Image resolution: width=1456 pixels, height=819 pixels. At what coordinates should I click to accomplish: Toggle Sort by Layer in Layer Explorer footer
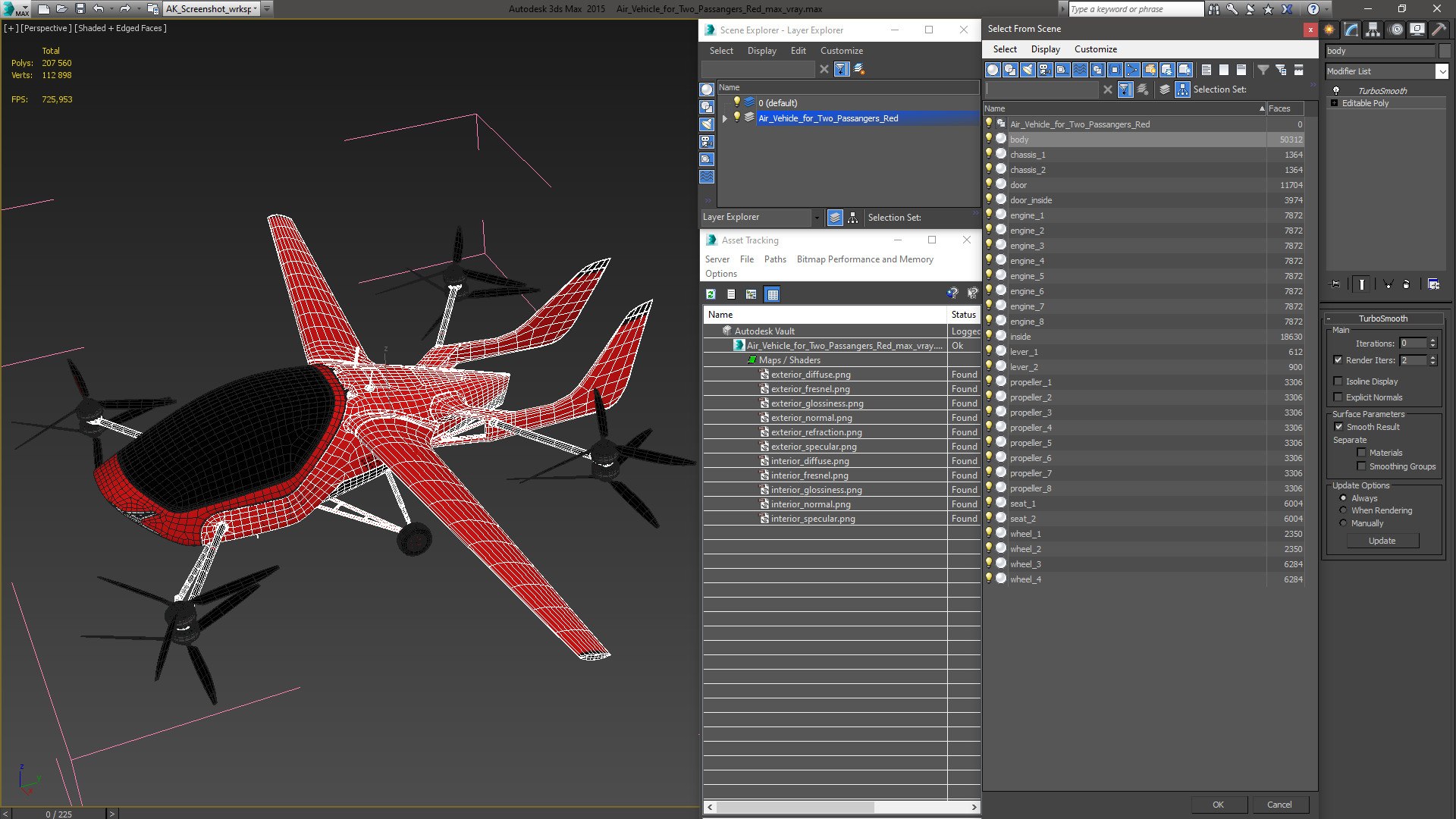tap(835, 218)
